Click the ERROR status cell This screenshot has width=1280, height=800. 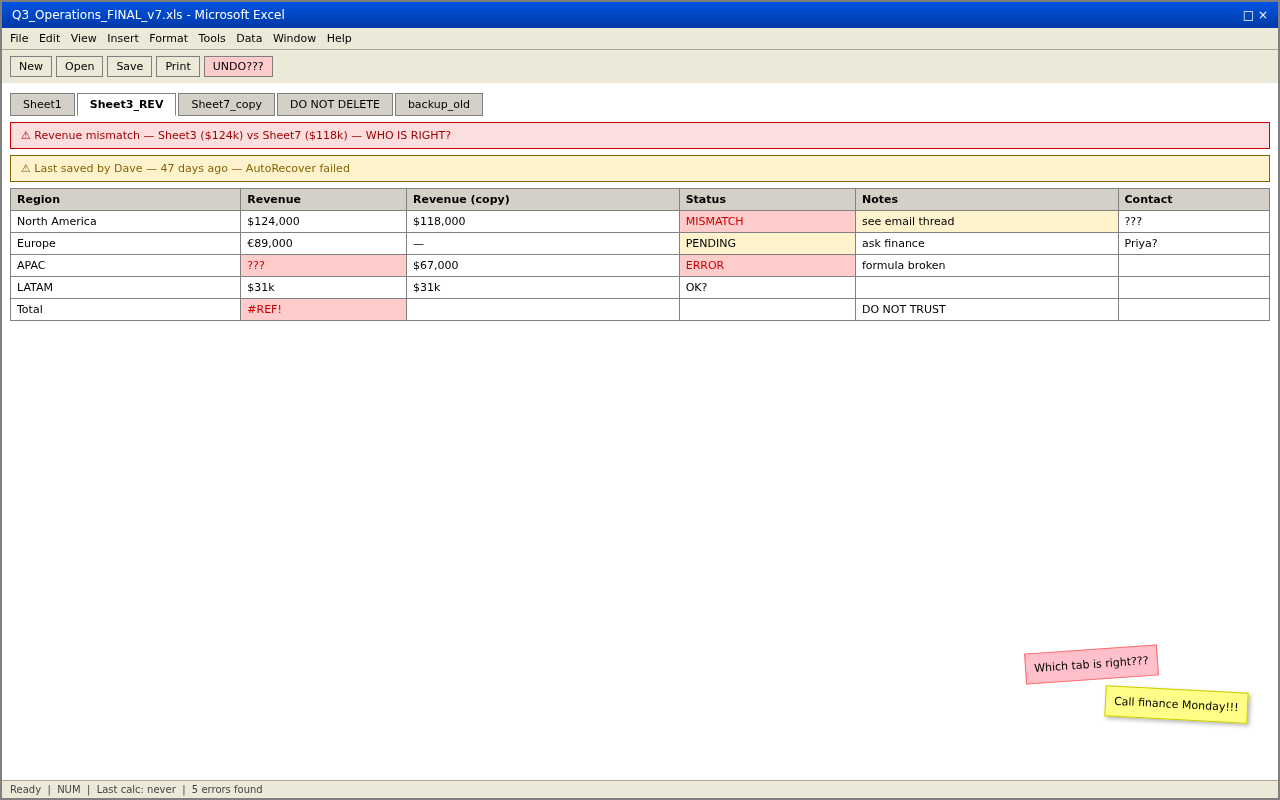coord(768,266)
